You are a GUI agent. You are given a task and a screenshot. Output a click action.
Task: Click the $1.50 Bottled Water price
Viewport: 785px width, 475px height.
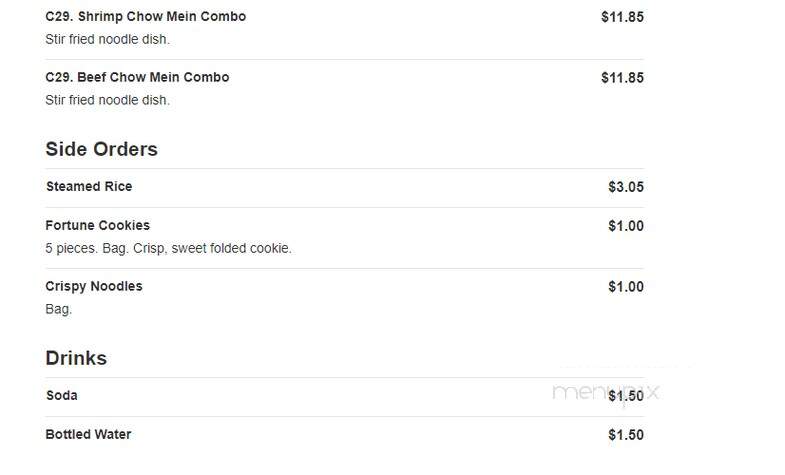[626, 435]
